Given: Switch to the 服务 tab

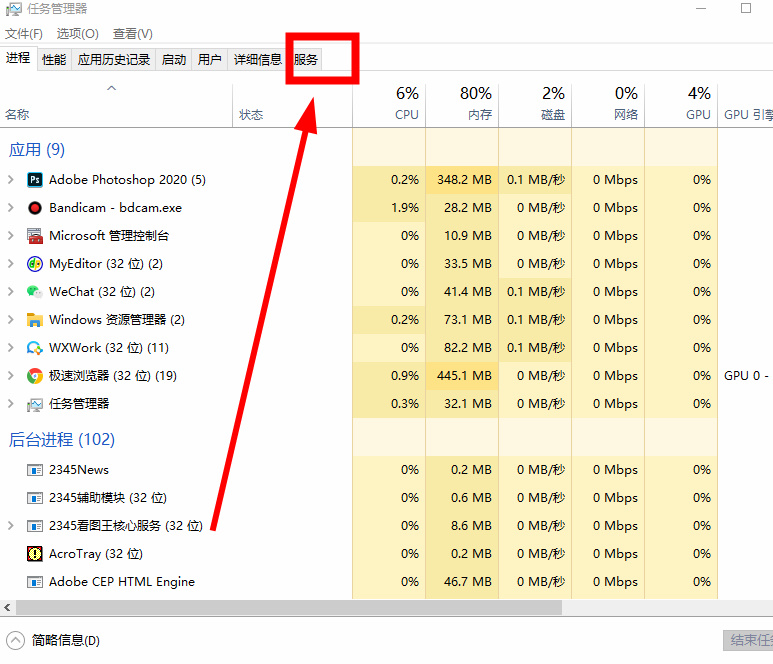Looking at the screenshot, I should [x=306, y=60].
